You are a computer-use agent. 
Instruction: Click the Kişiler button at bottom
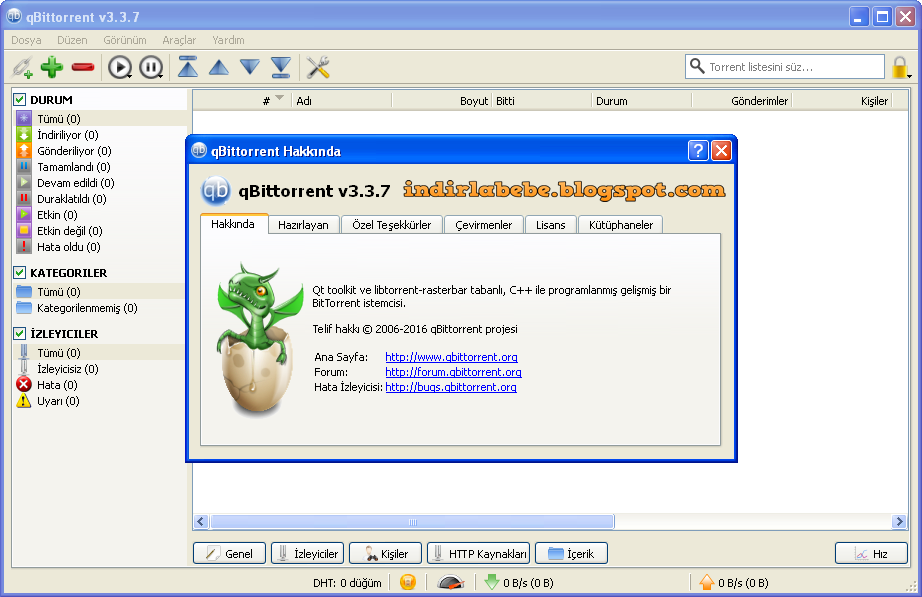[385, 553]
